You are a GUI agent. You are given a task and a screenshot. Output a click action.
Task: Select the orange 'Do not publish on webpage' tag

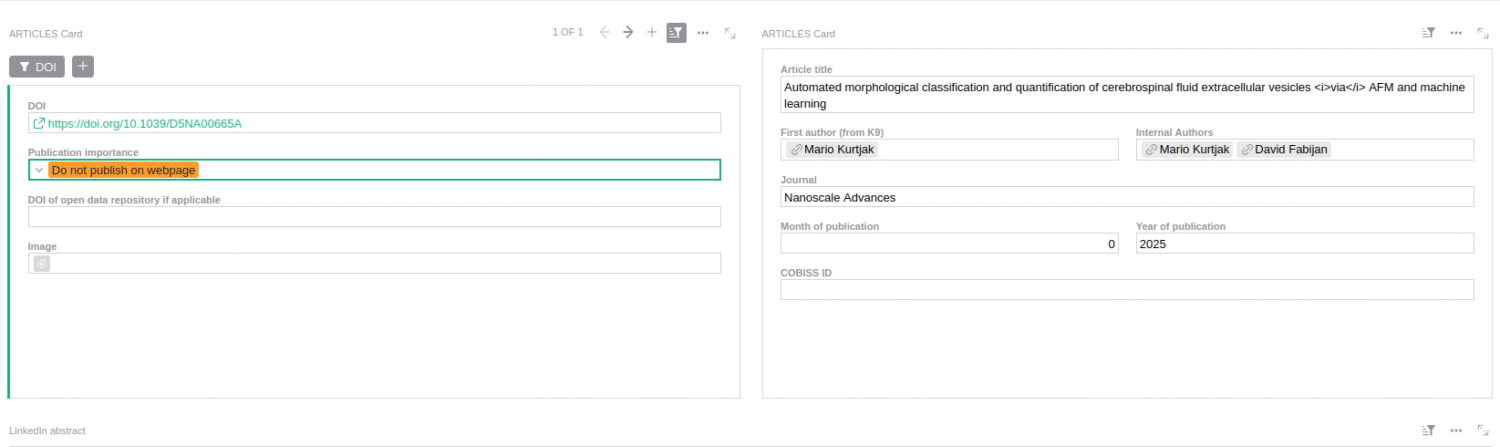tap(123, 170)
